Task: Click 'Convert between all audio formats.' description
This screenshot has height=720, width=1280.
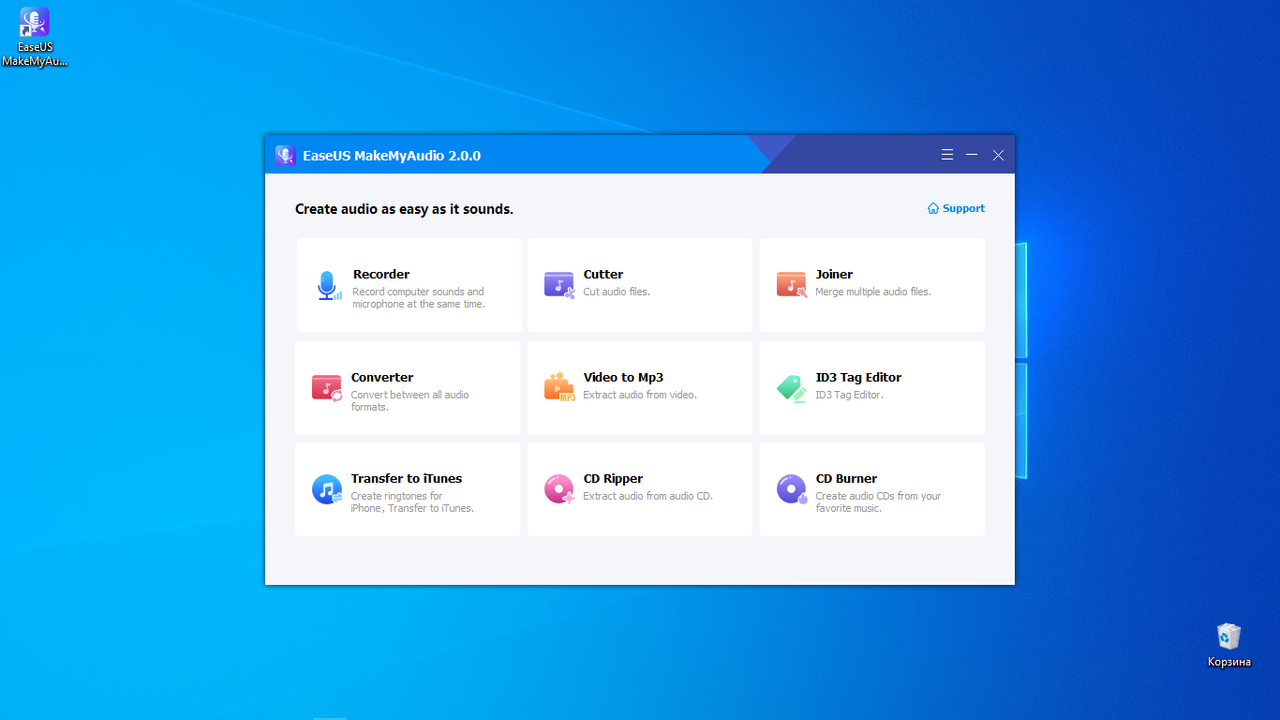Action: pos(410,401)
